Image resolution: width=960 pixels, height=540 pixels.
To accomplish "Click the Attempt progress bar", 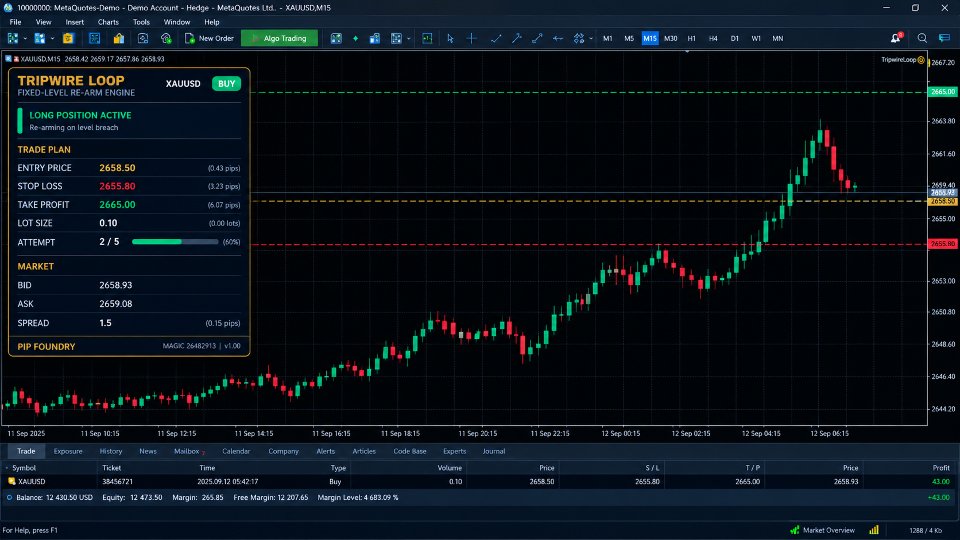I will (x=175, y=242).
